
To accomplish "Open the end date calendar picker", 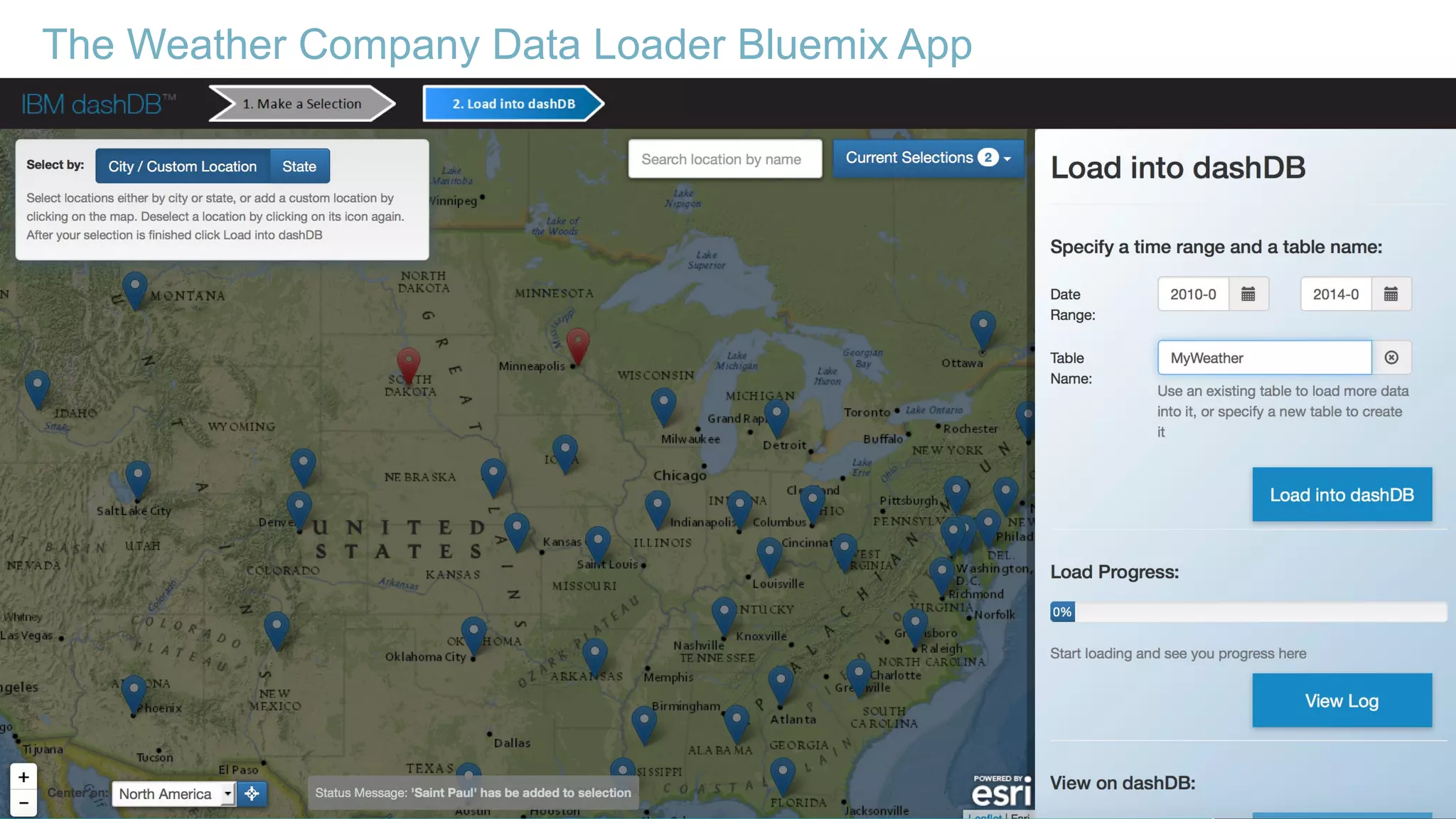I will point(1391,294).
